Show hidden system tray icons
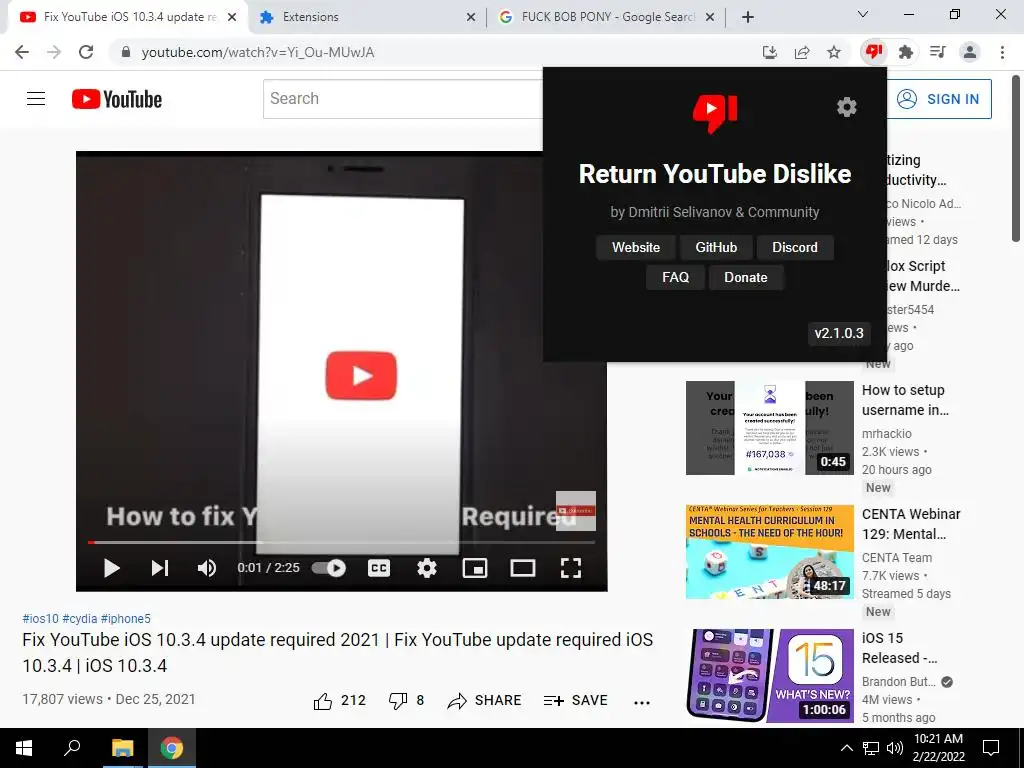Image resolution: width=1024 pixels, height=768 pixels. click(x=846, y=748)
